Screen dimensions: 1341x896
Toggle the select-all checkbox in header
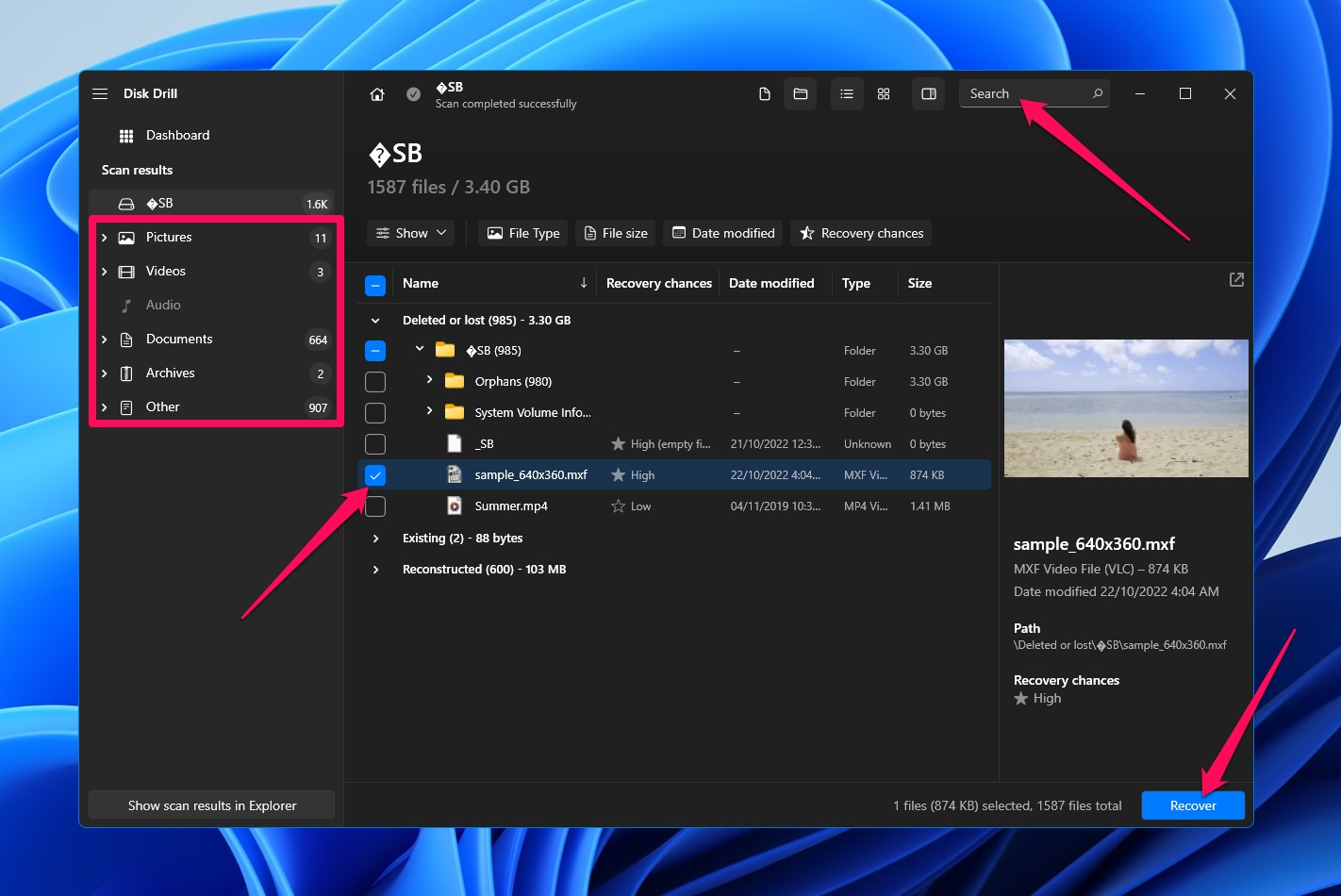[x=375, y=284]
